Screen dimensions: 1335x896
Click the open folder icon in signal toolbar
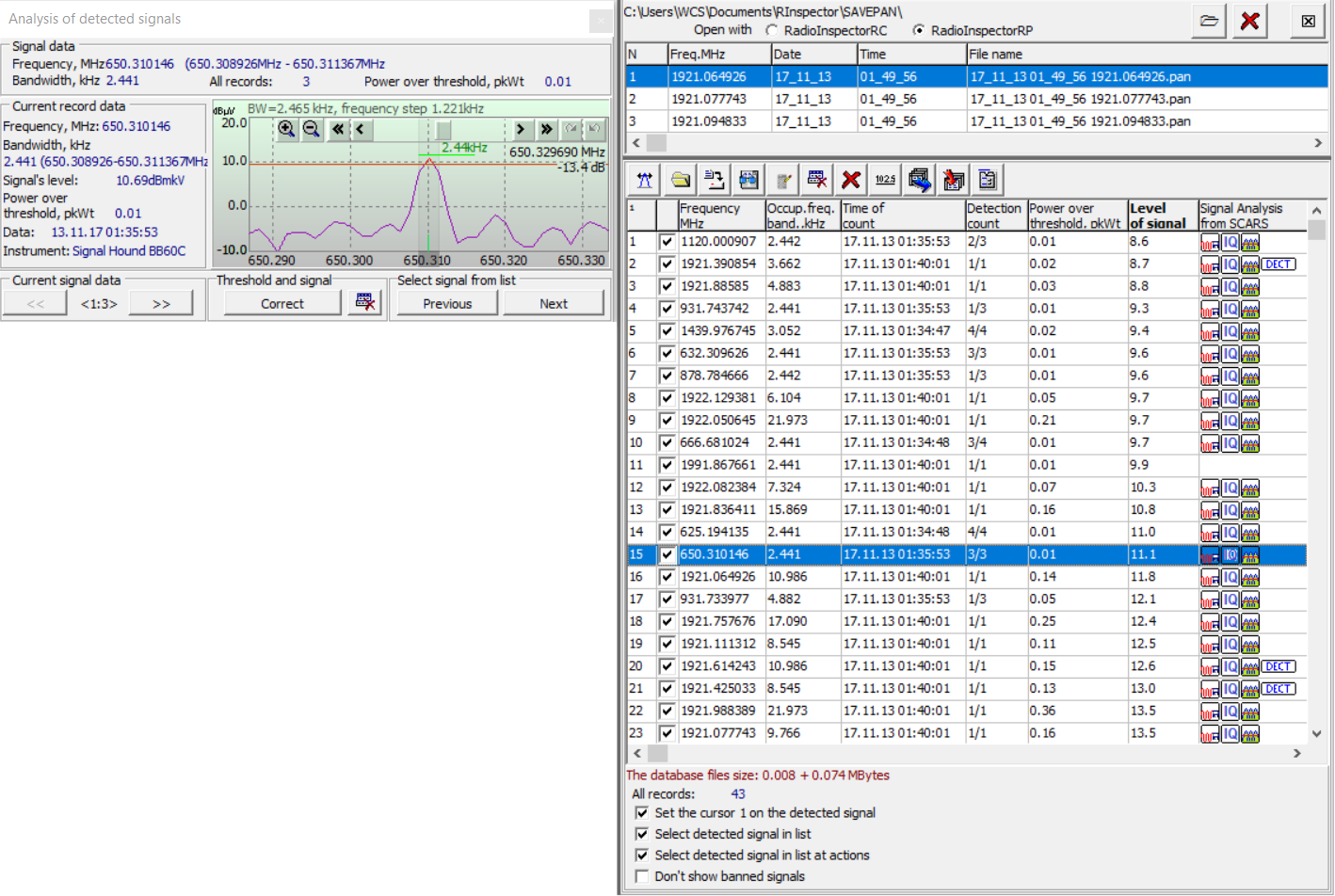[680, 180]
